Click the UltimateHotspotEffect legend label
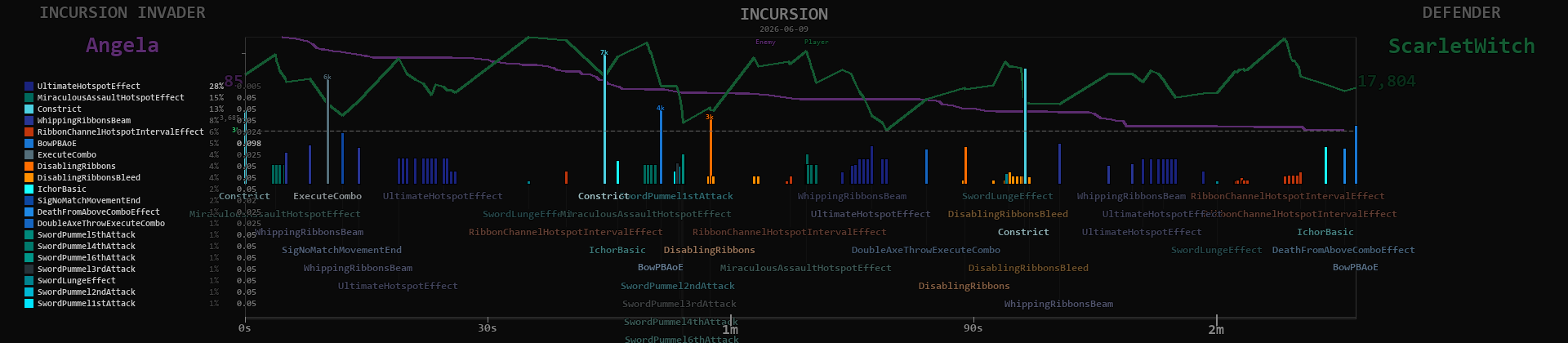1568x343 pixels. (x=89, y=86)
